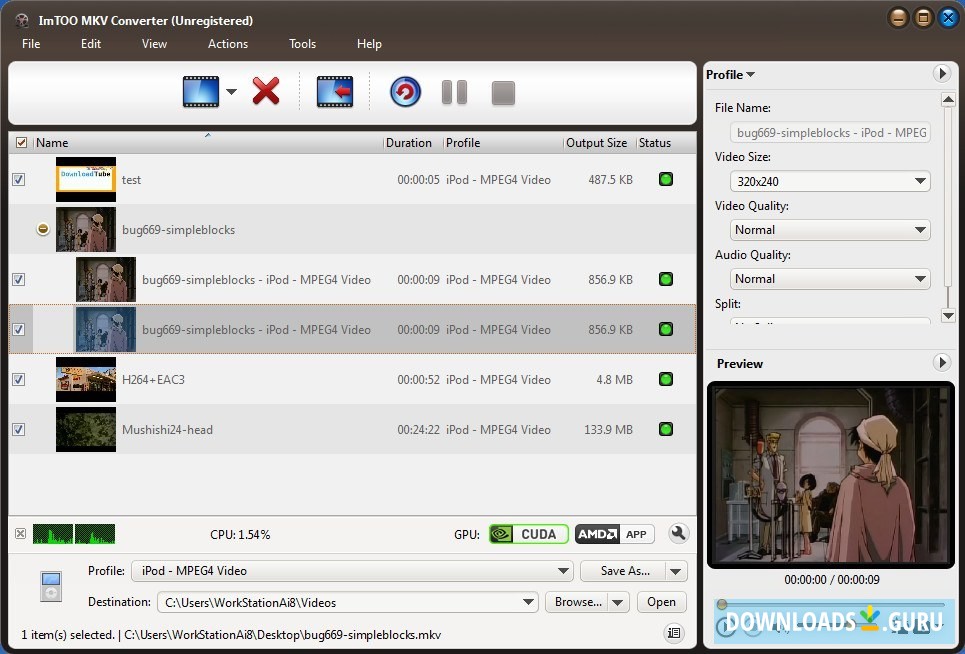Click the preview seek slider handle
The height and width of the screenshot is (654, 965).
(723, 604)
